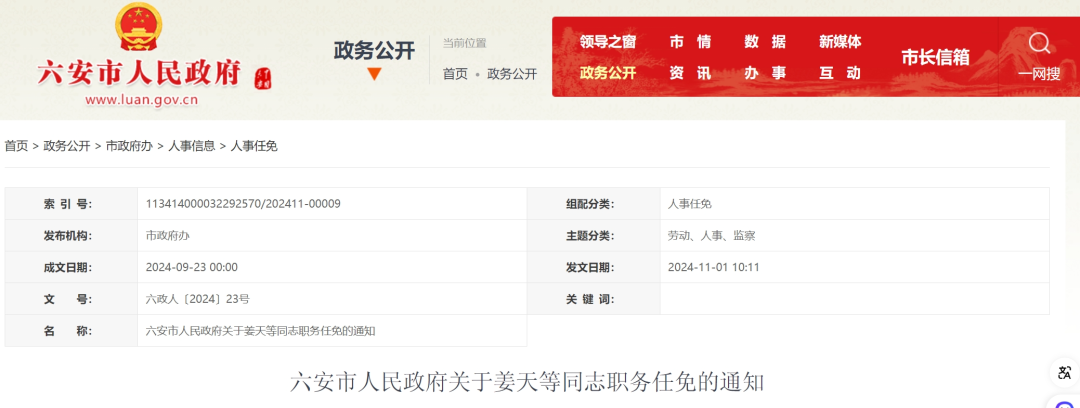The width and height of the screenshot is (1080, 408).
Task: Click the 主题分类 label cell
Action: 594,236
